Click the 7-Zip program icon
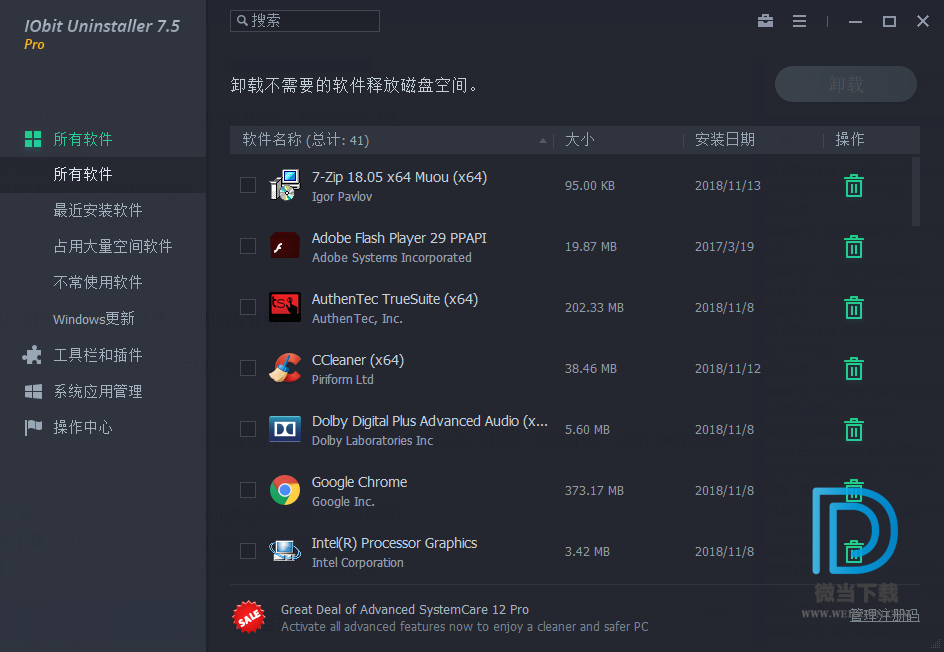 pyautogui.click(x=285, y=185)
